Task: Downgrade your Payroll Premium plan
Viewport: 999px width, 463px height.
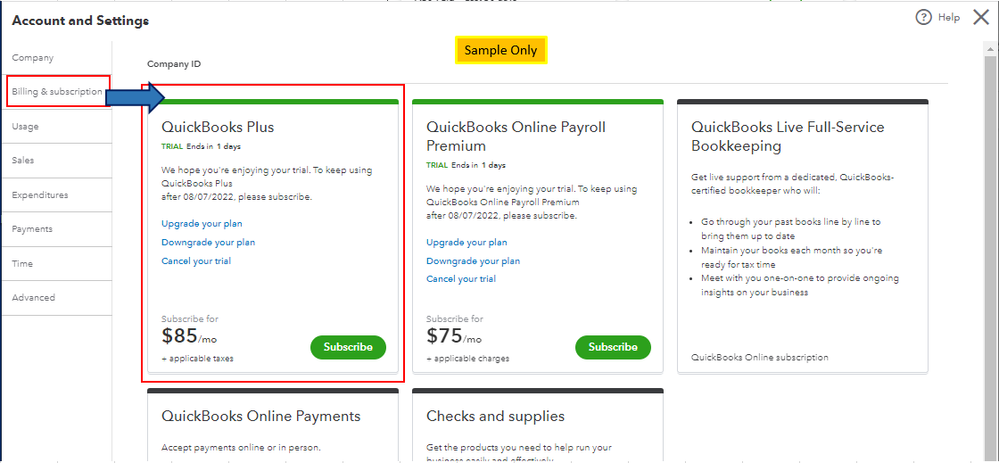Action: click(473, 261)
